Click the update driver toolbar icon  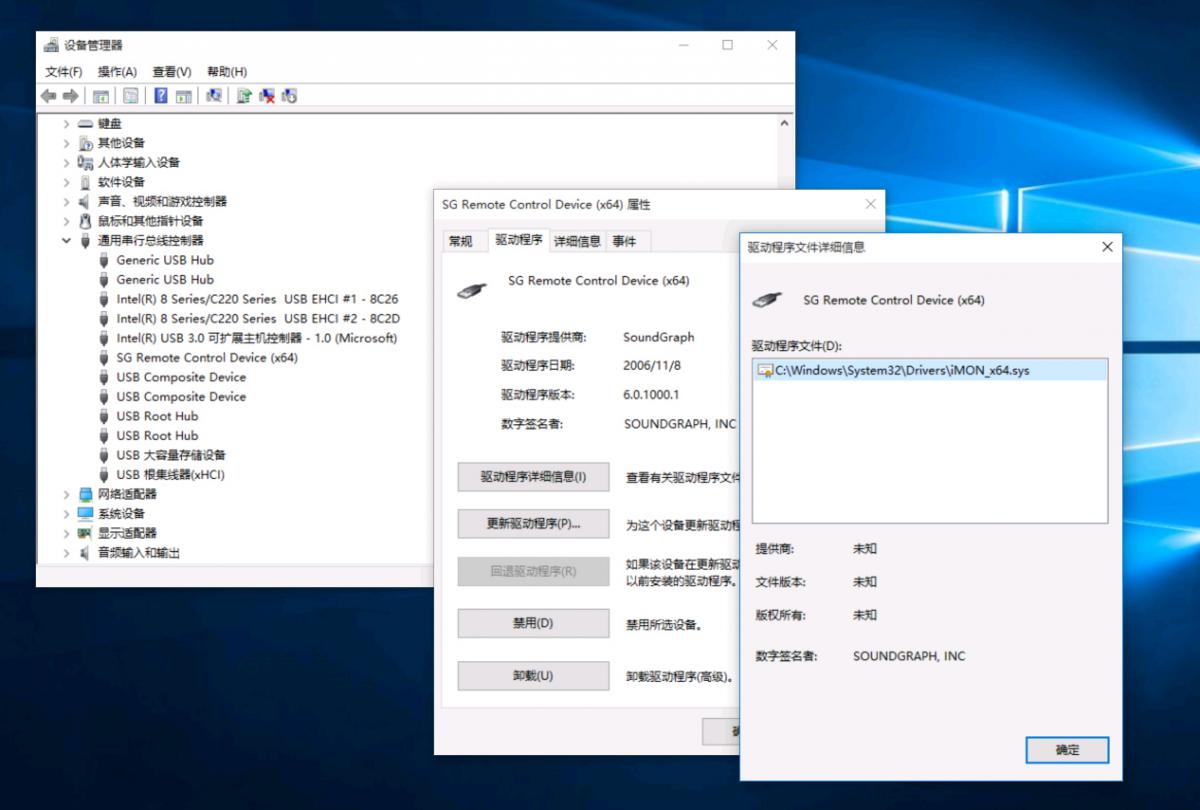tap(244, 96)
